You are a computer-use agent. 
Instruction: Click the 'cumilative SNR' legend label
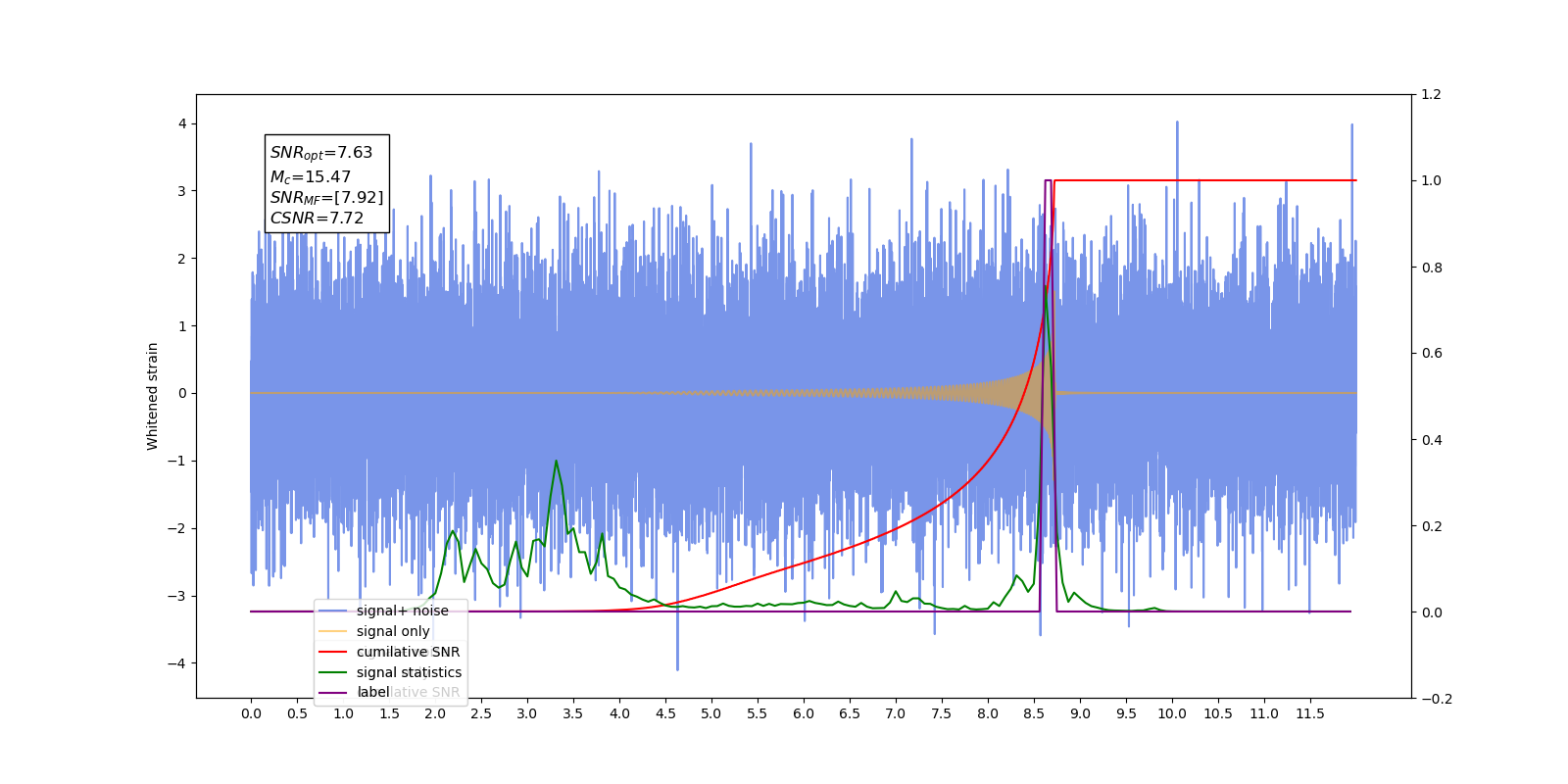click(x=408, y=652)
